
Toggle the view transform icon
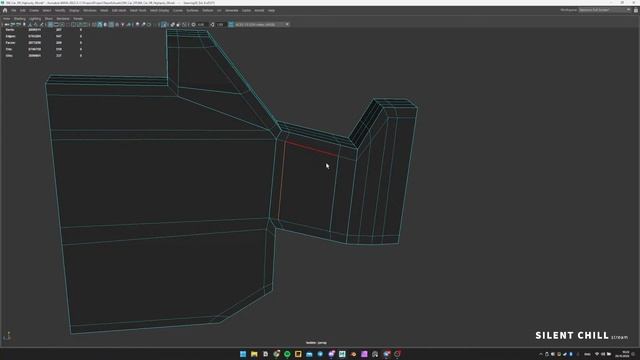pos(231,24)
